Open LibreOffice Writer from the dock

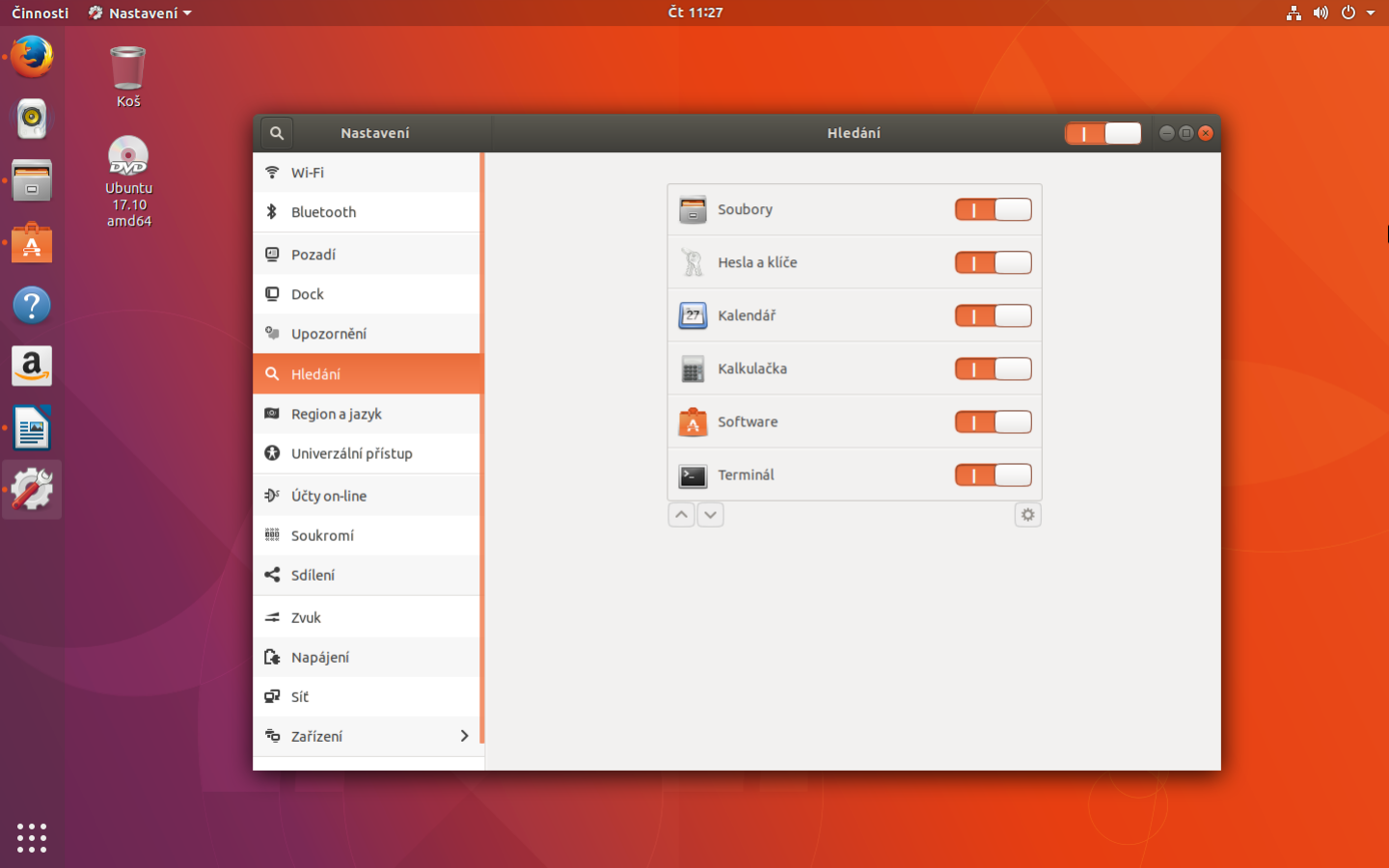tap(32, 428)
